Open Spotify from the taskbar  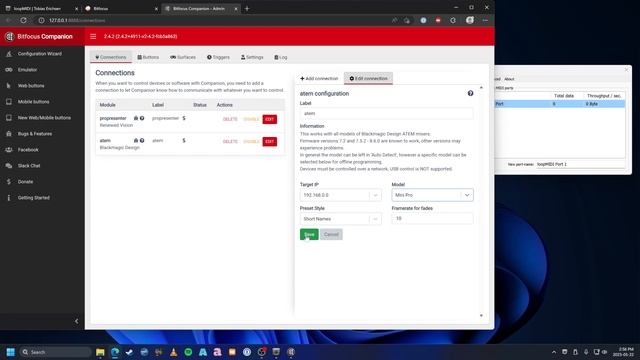coord(188,352)
